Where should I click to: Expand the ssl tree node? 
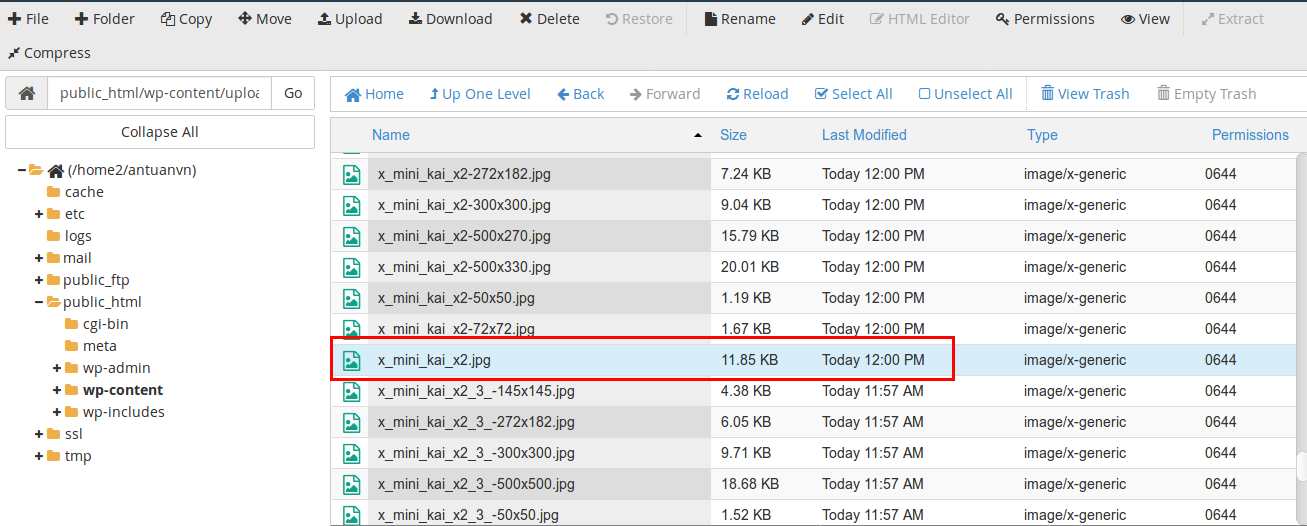39,434
